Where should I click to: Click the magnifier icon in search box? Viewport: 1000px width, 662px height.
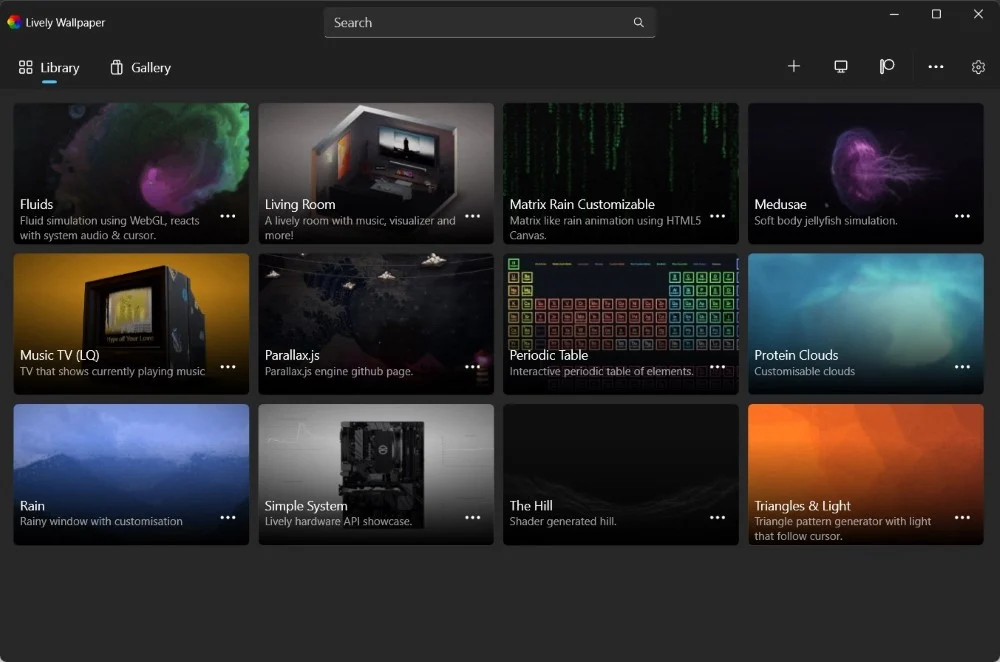639,23
